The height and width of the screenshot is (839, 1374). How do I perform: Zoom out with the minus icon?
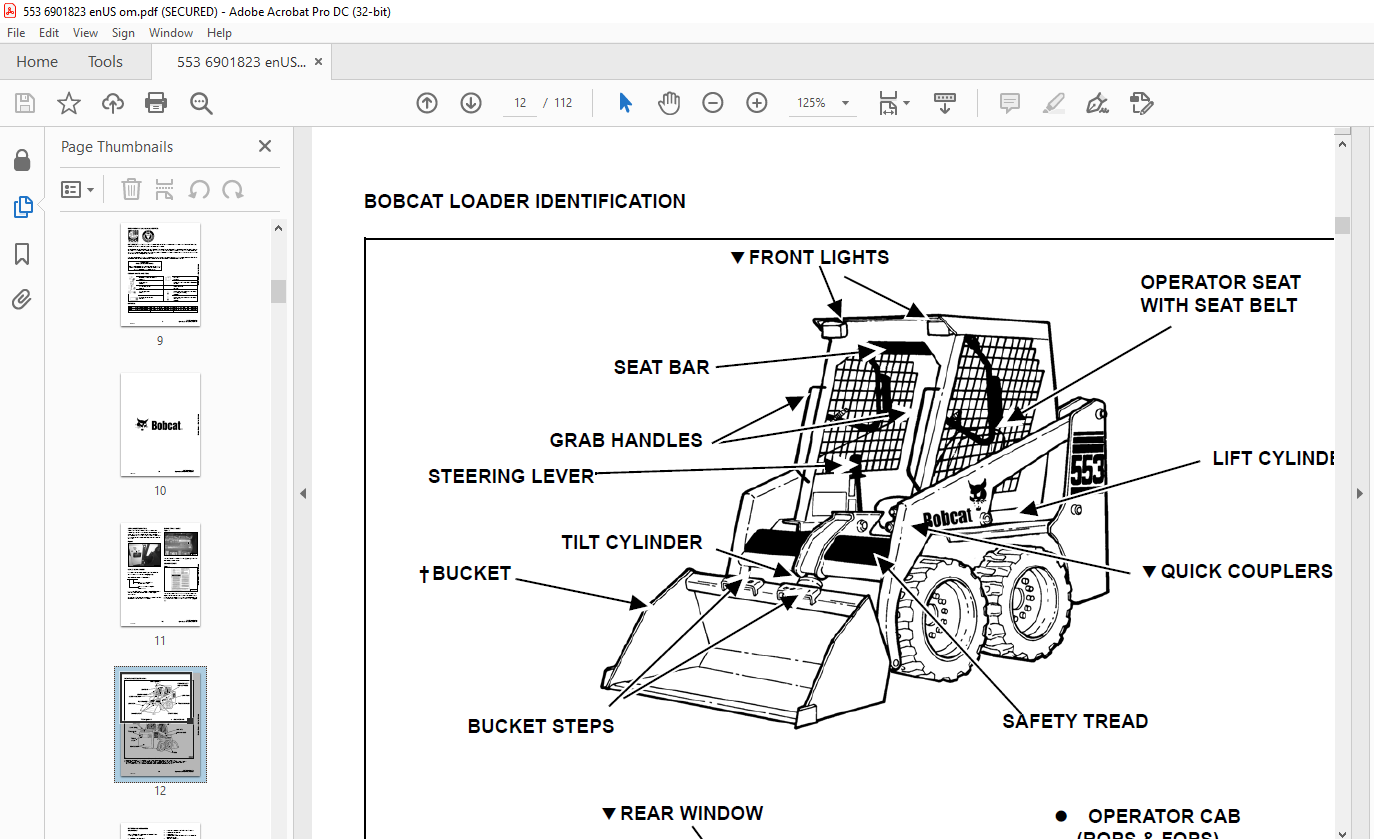tap(713, 103)
